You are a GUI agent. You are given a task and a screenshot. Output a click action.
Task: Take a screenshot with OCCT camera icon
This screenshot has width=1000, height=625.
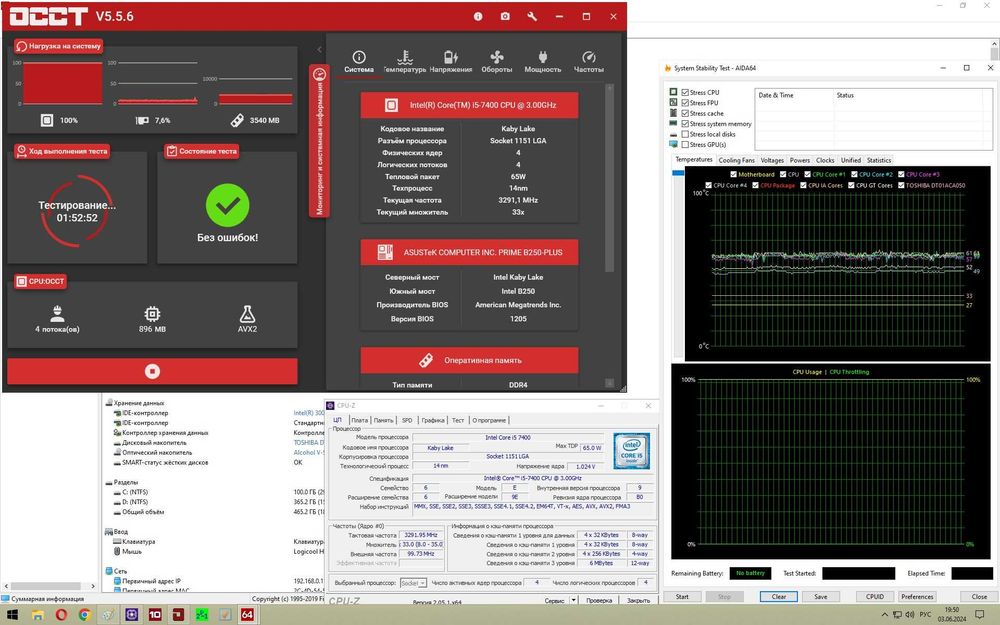pos(505,17)
